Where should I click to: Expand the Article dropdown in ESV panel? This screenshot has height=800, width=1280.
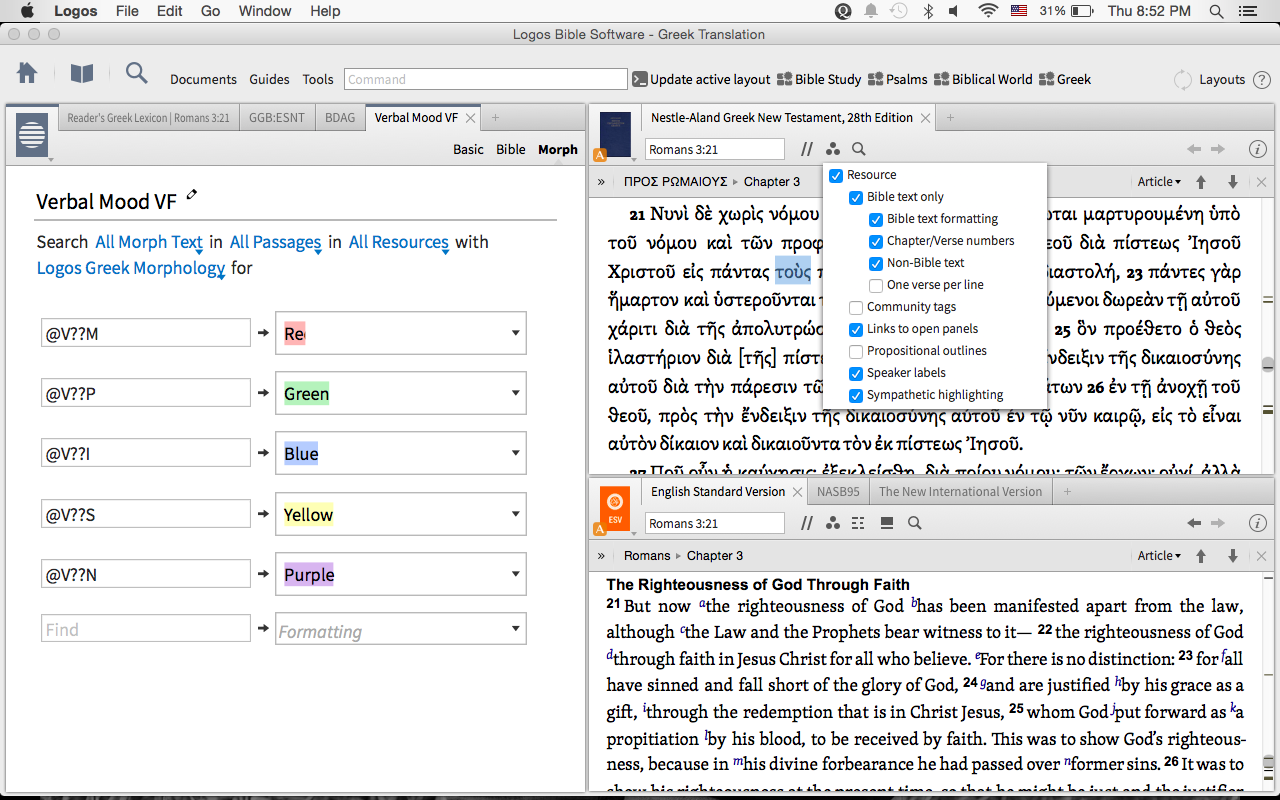[1159, 556]
